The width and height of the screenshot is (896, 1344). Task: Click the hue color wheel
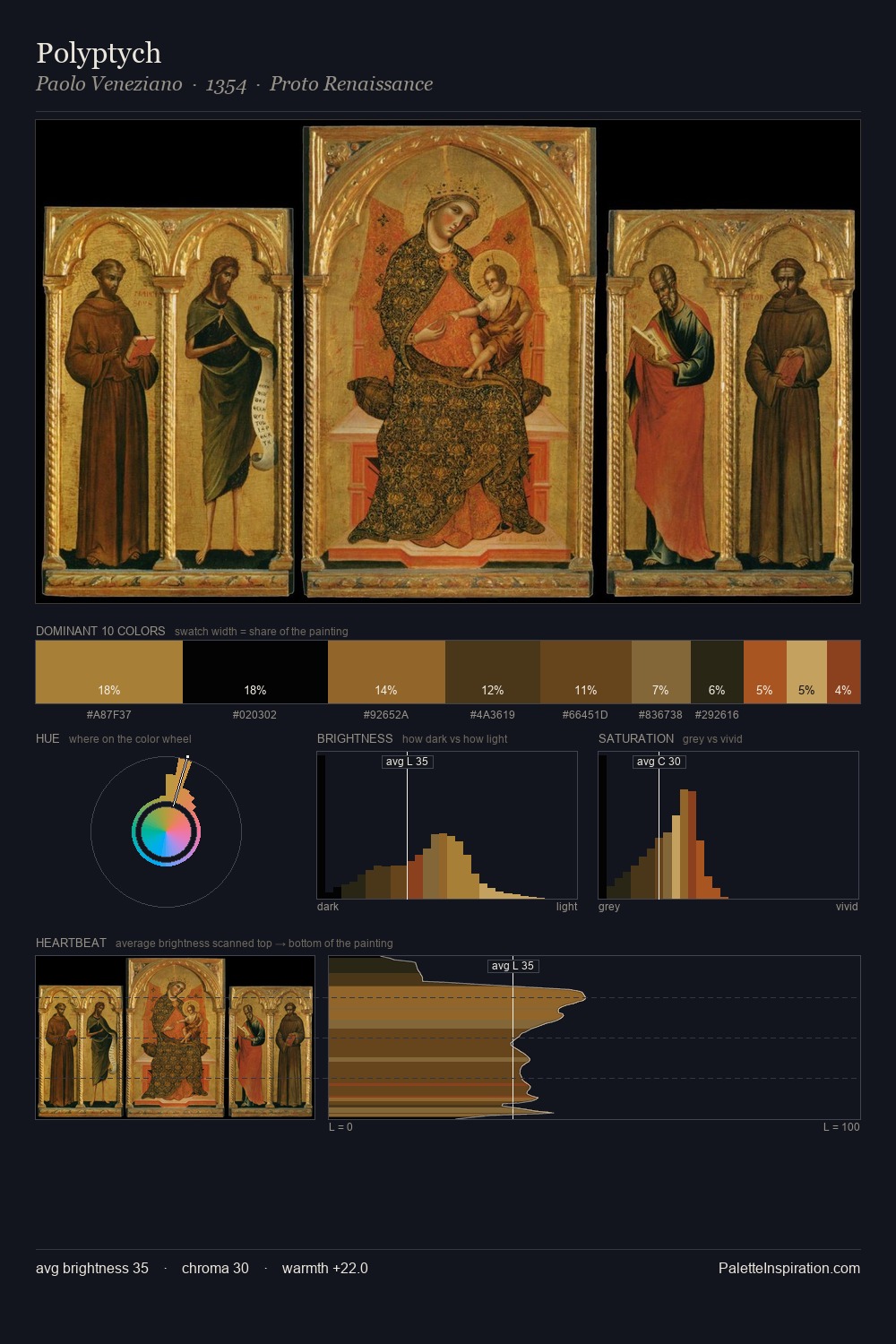[166, 831]
